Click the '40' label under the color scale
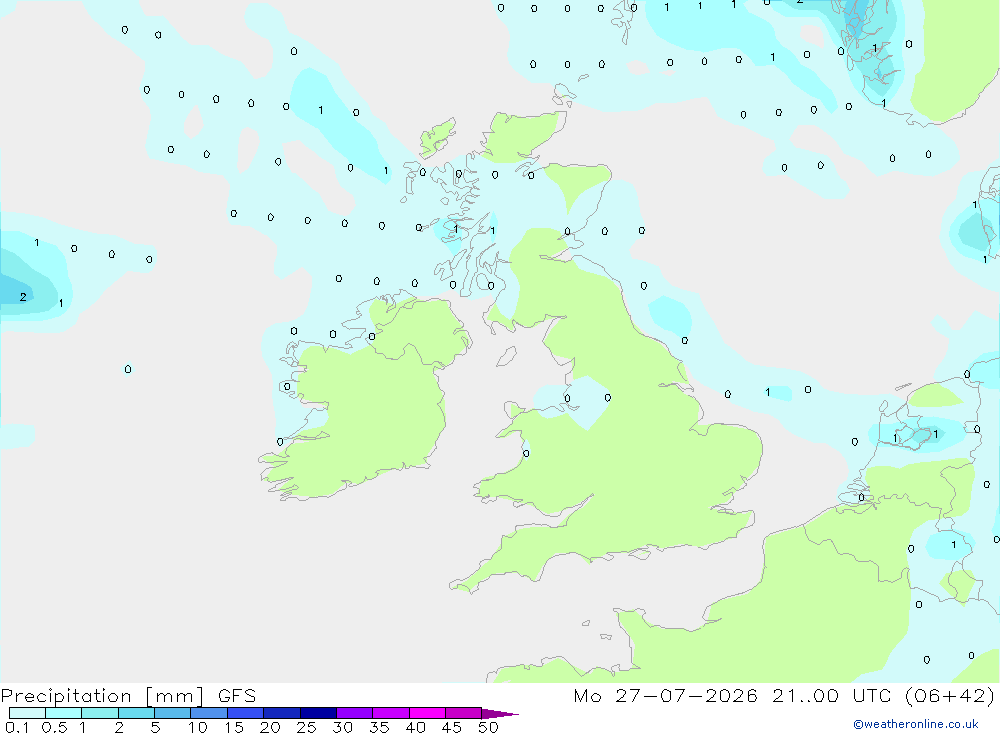1000x733 pixels. (415, 727)
